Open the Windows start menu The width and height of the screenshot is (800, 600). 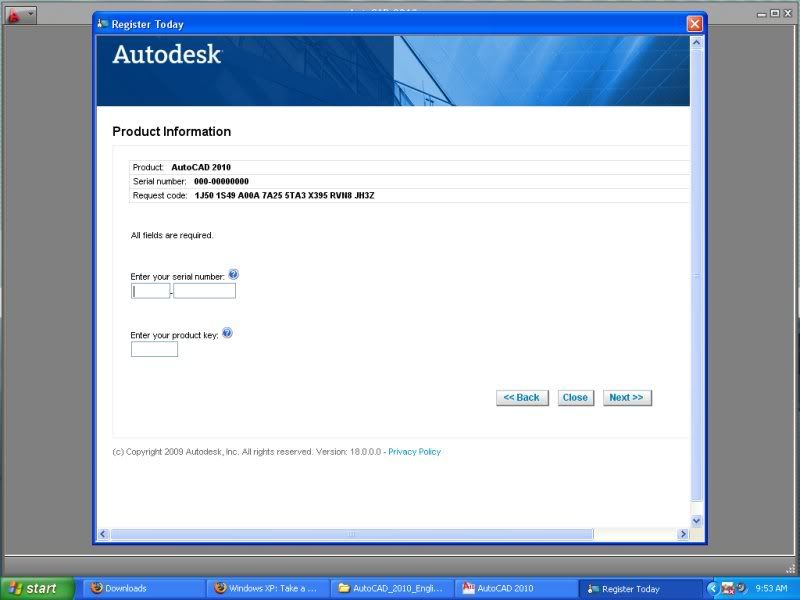pyautogui.click(x=37, y=588)
